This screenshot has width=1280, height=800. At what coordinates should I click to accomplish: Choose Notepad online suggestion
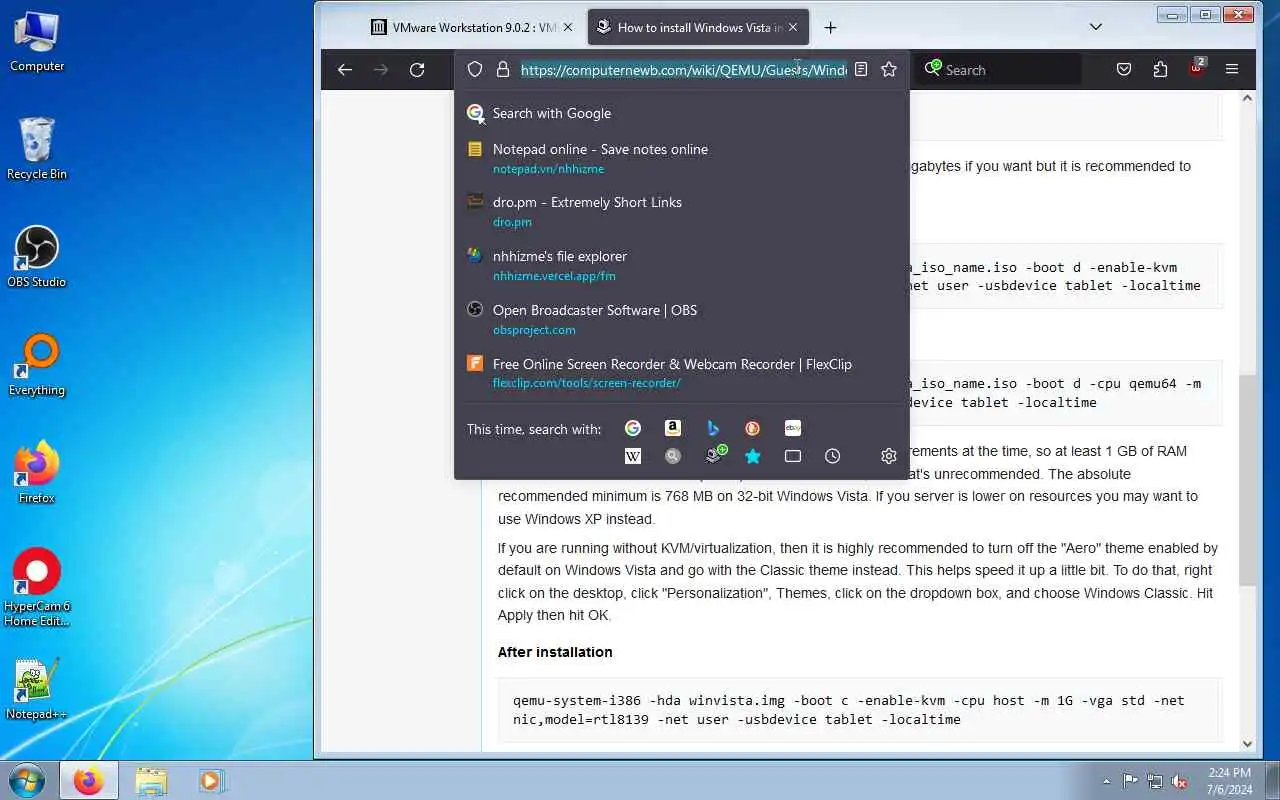(682, 158)
